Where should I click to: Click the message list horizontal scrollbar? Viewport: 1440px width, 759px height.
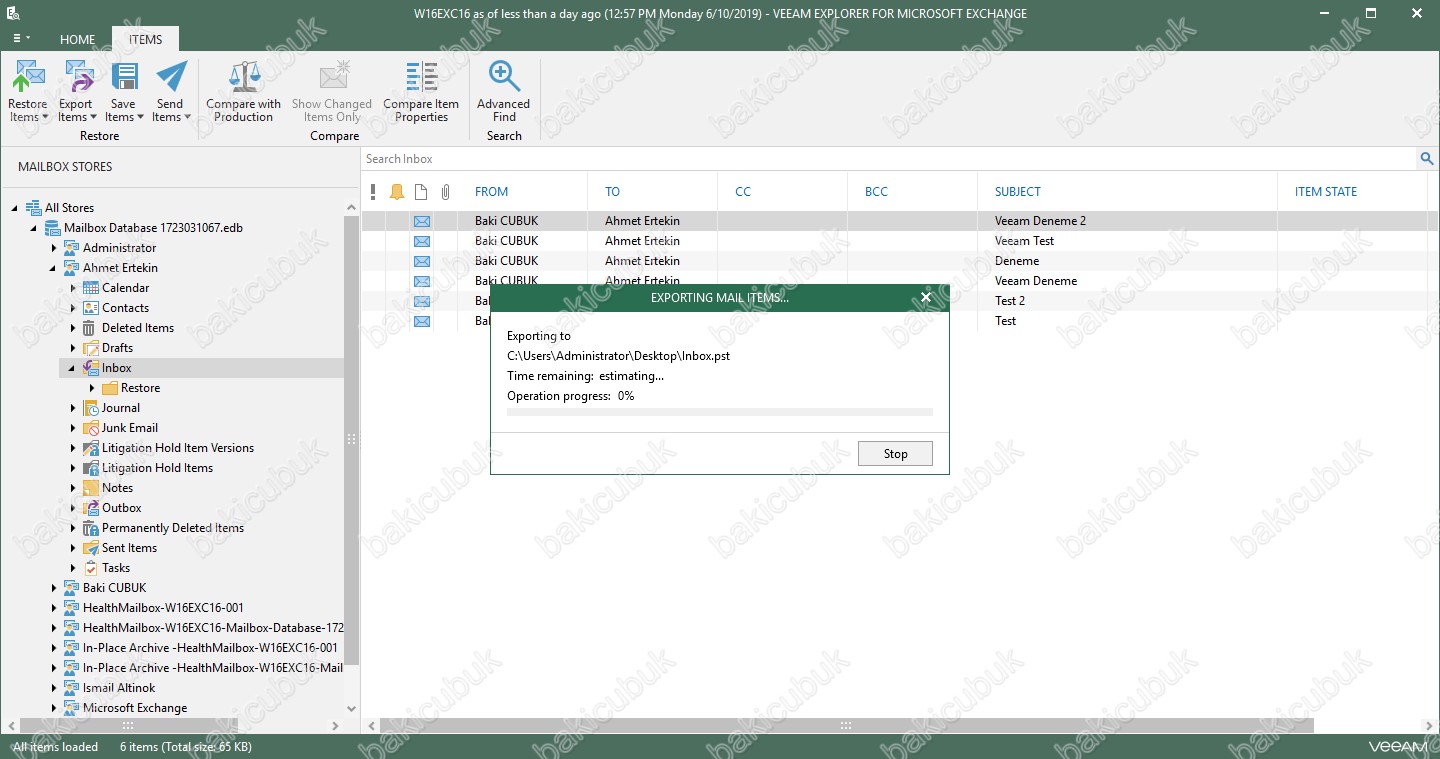coord(845,726)
